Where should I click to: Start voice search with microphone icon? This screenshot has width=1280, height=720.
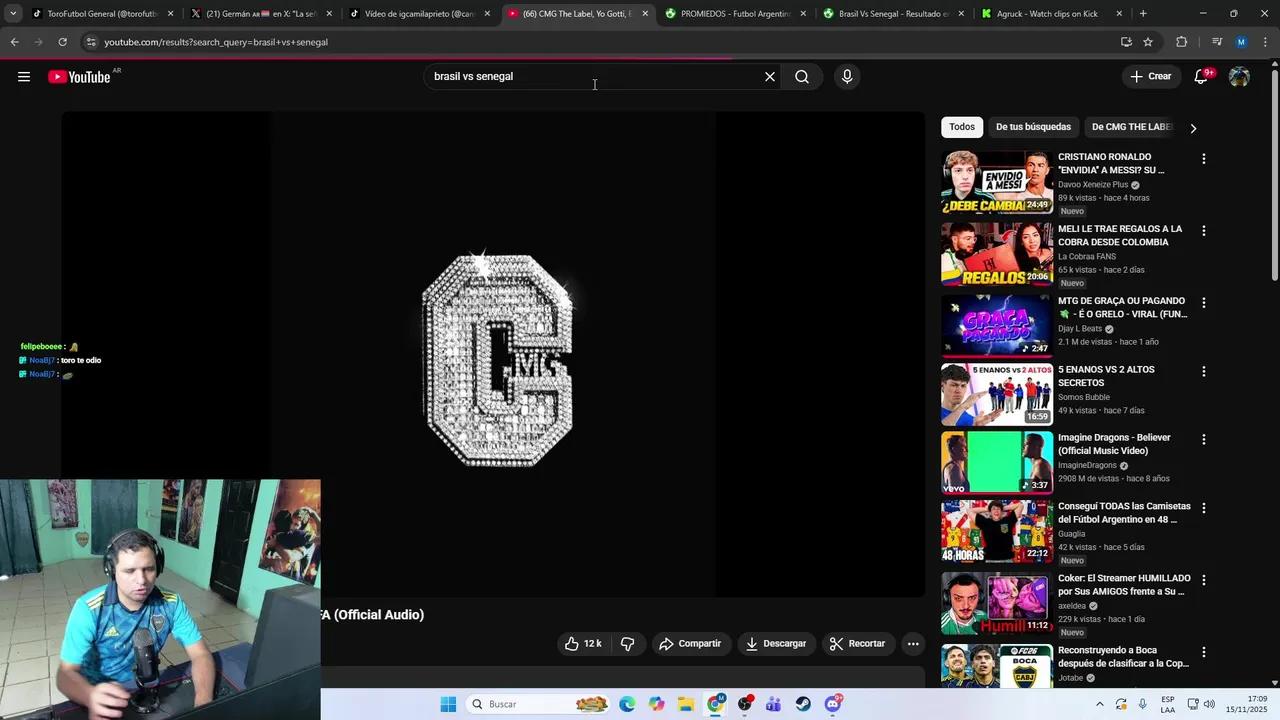pos(847,77)
